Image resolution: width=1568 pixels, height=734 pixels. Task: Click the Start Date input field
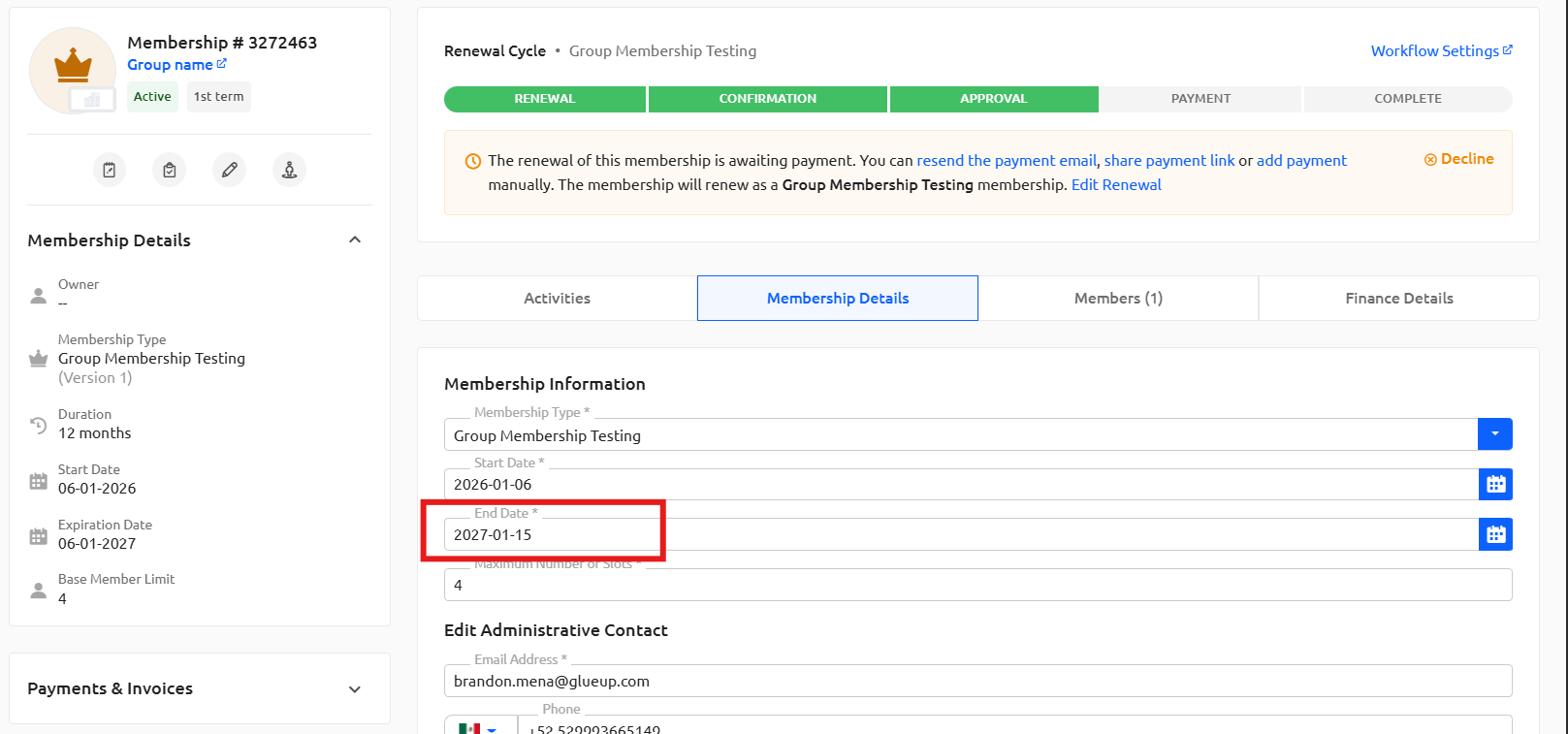961,484
